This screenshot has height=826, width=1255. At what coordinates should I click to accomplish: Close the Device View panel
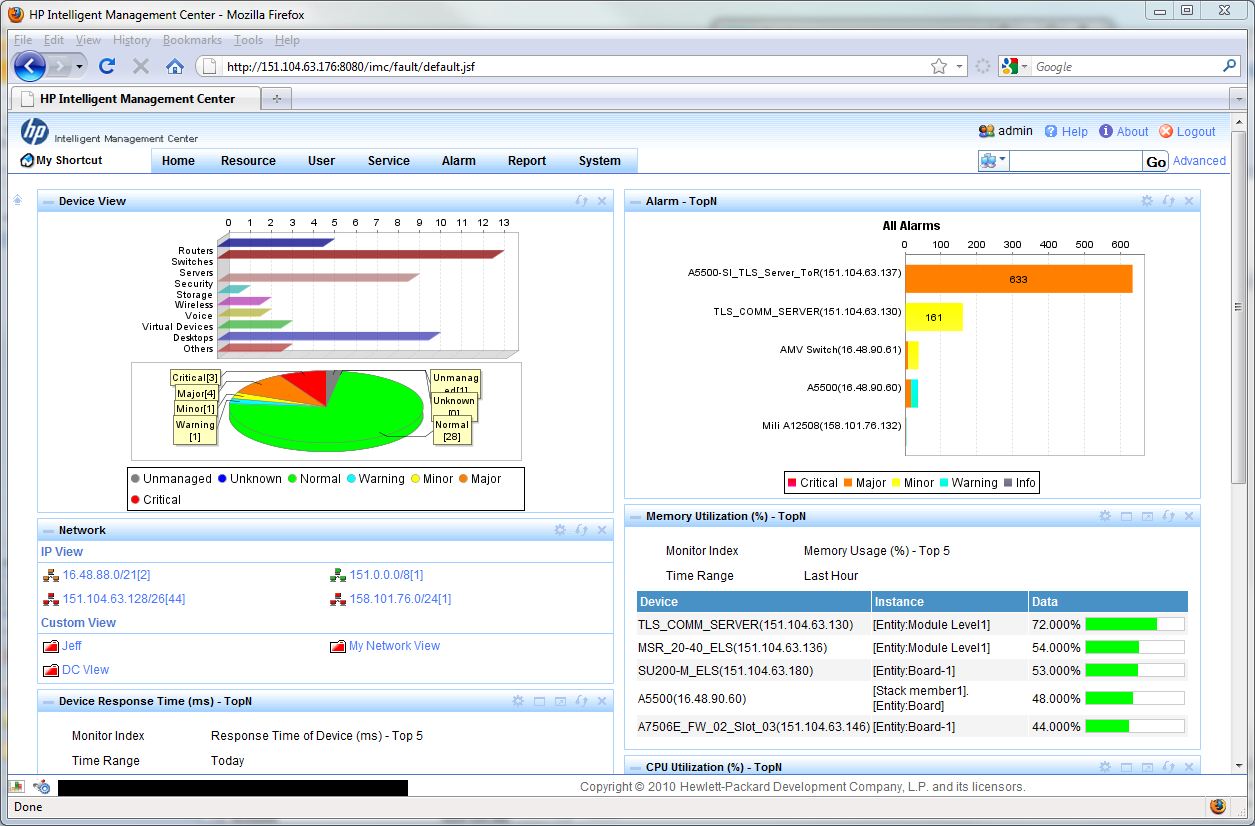[602, 201]
